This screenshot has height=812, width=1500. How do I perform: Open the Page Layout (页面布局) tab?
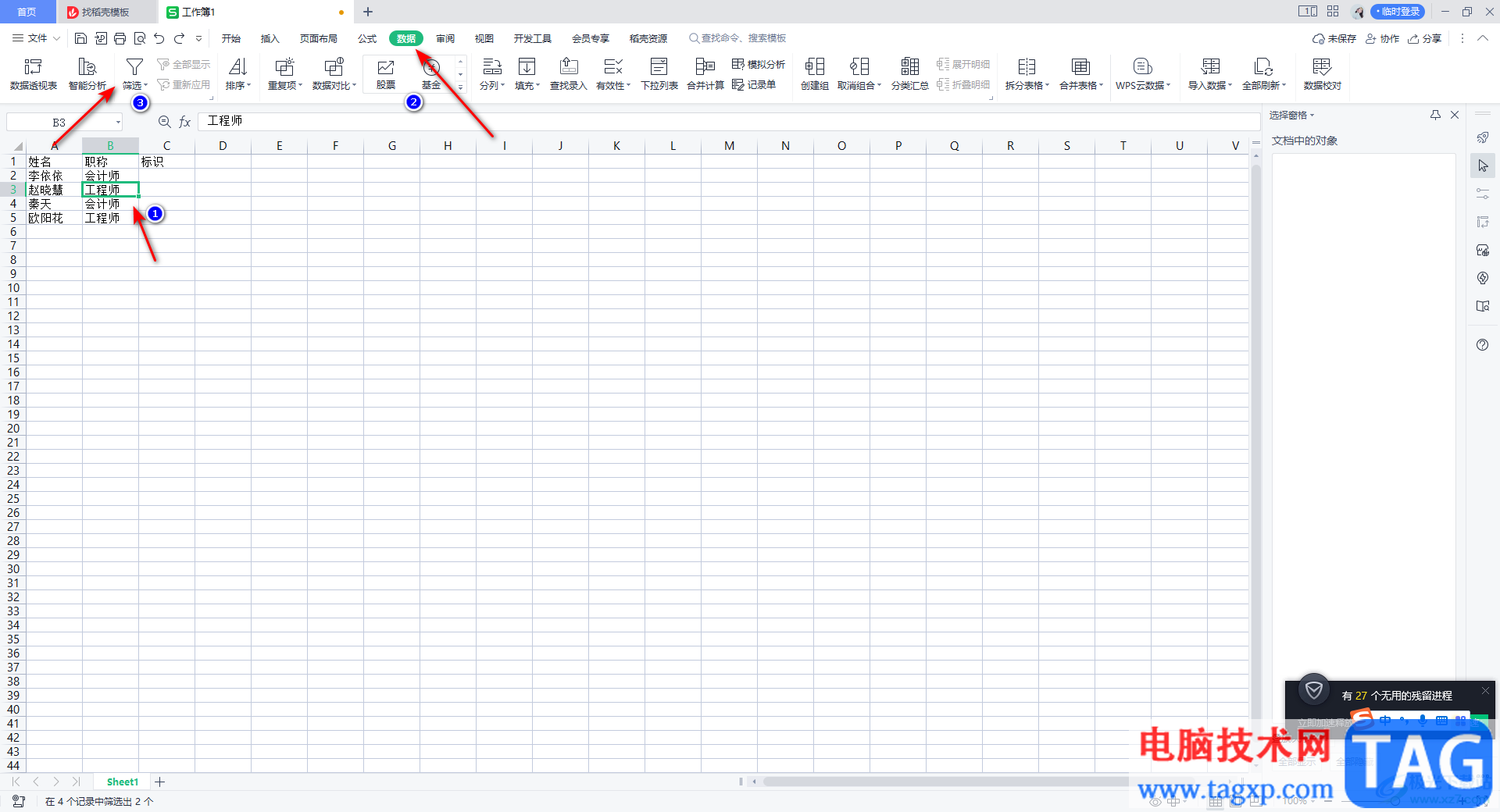319,38
